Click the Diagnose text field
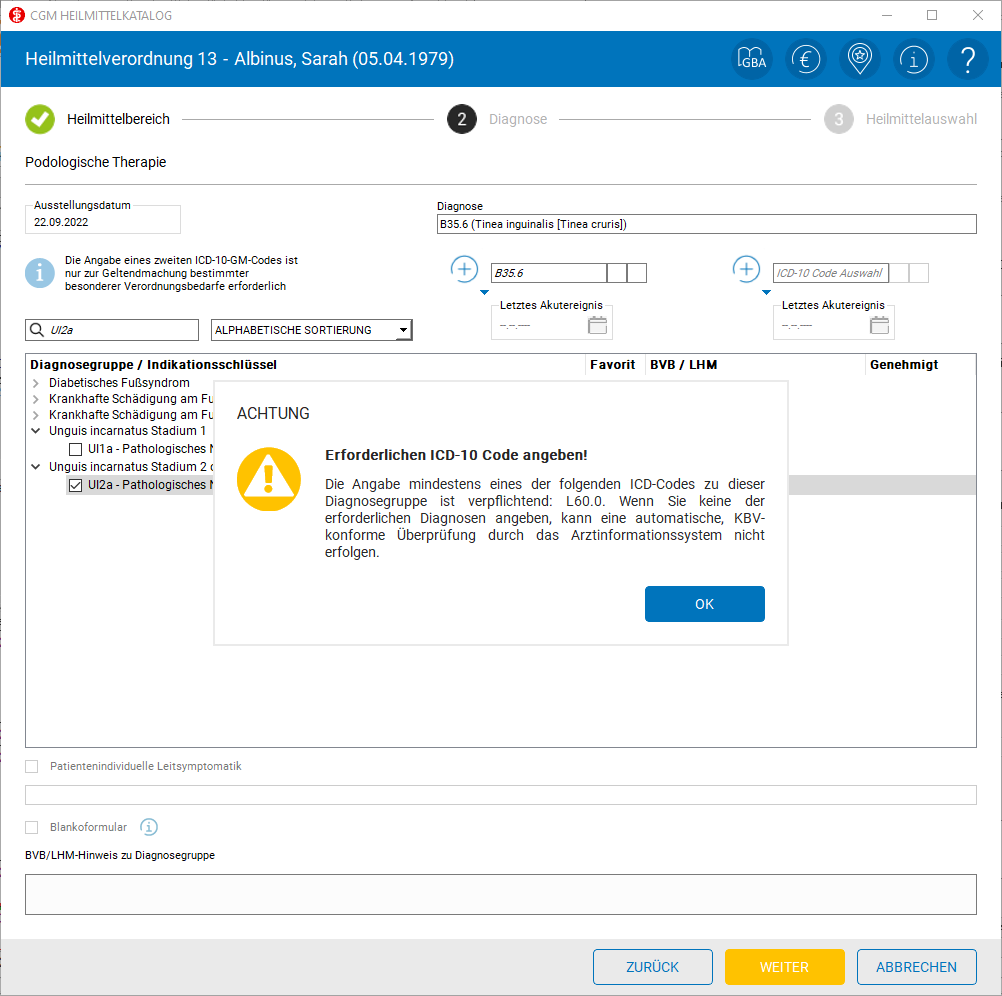 [x=706, y=224]
